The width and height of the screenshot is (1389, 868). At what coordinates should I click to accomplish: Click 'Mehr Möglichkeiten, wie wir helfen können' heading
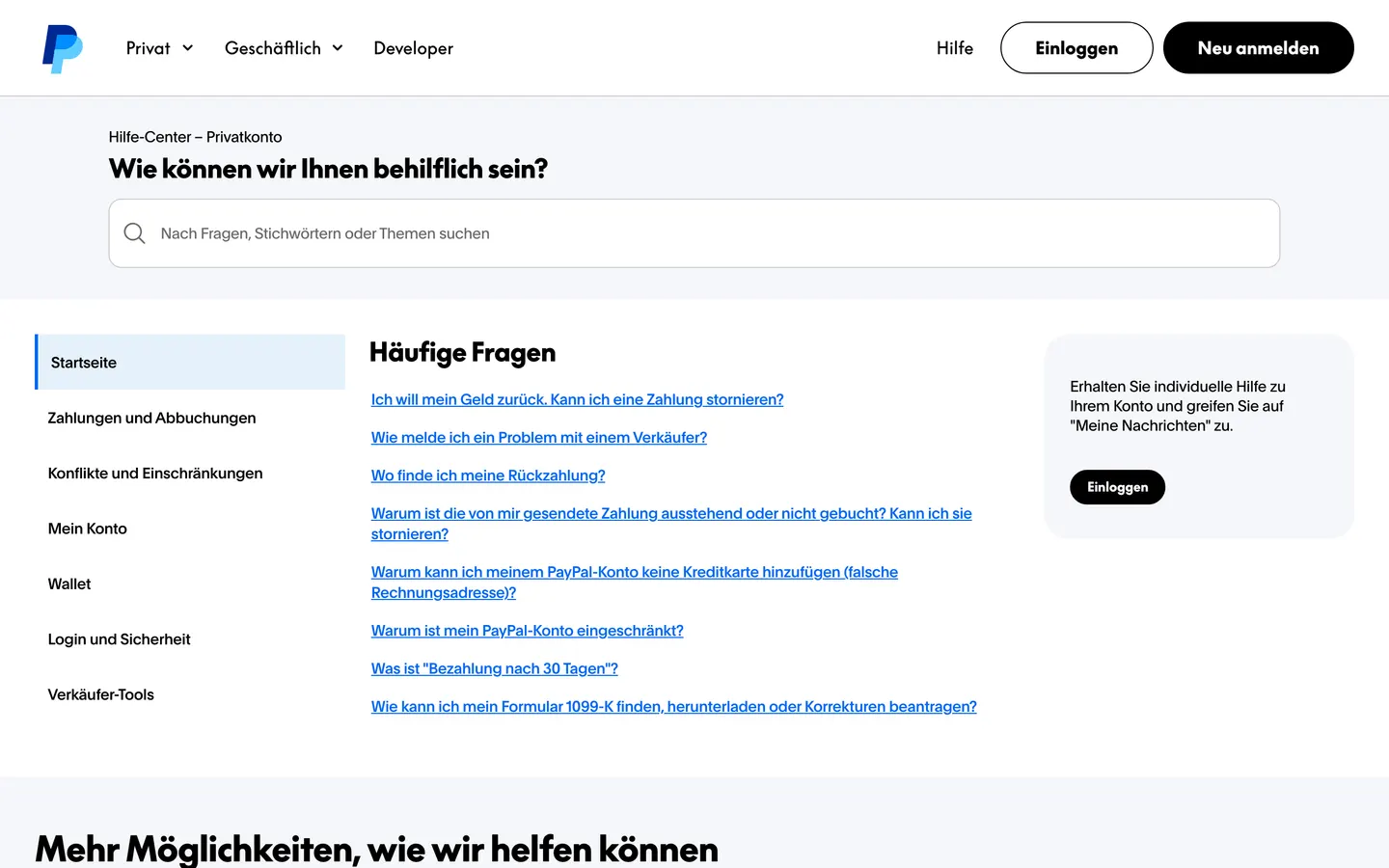[x=376, y=850]
